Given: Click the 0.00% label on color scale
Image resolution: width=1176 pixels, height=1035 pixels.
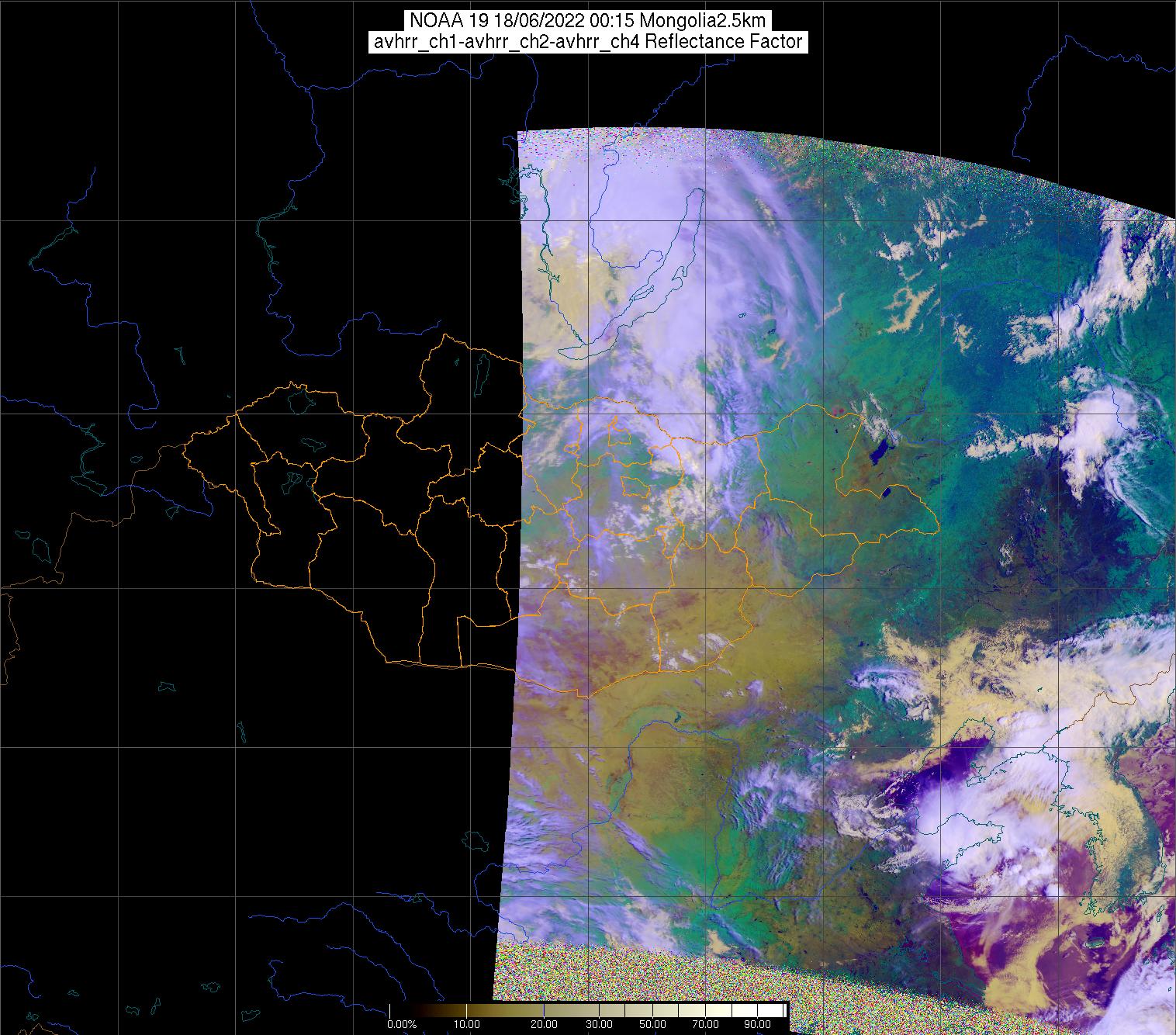Looking at the screenshot, I should (x=401, y=1025).
